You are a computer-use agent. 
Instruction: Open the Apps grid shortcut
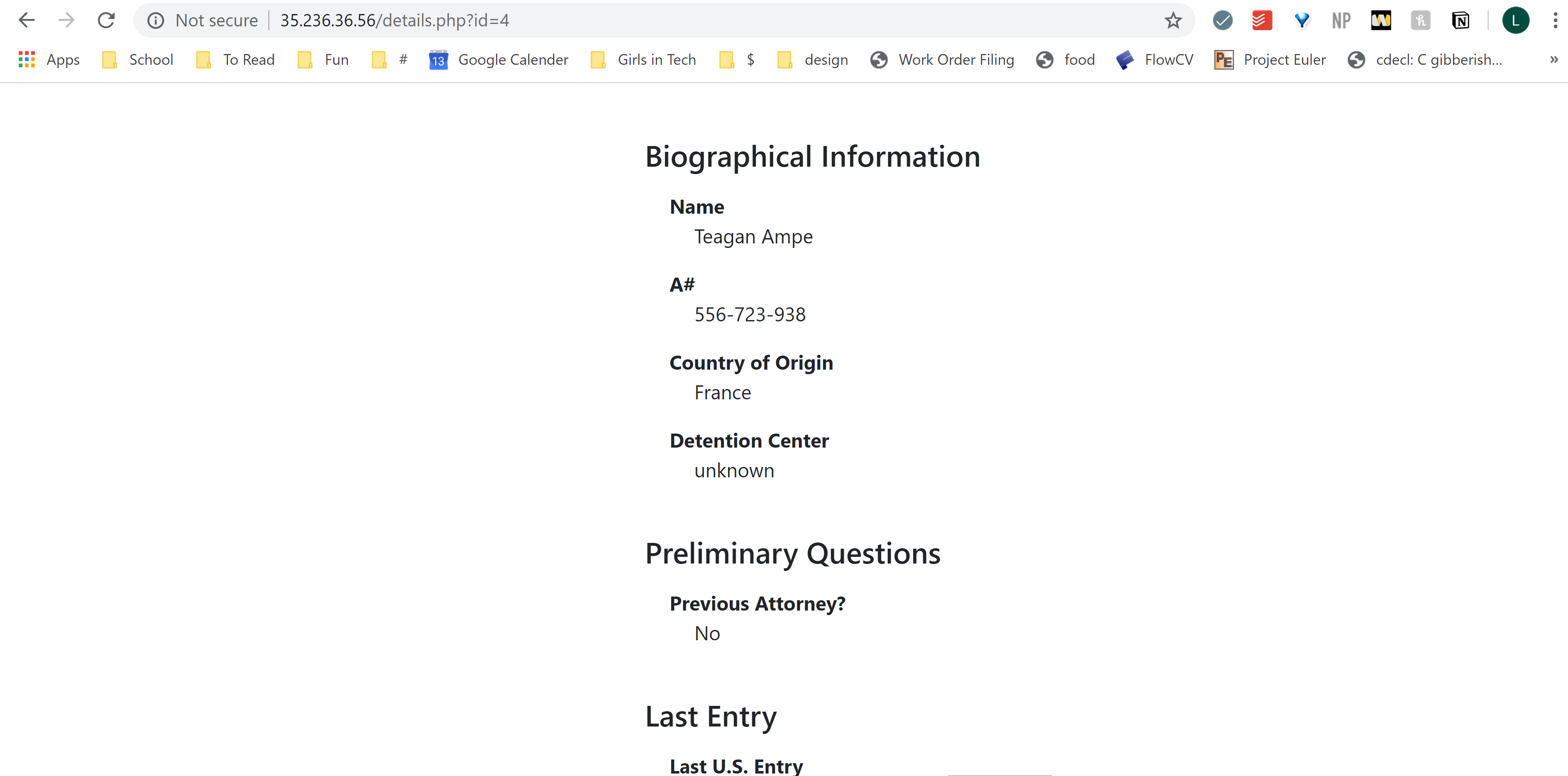(x=49, y=60)
